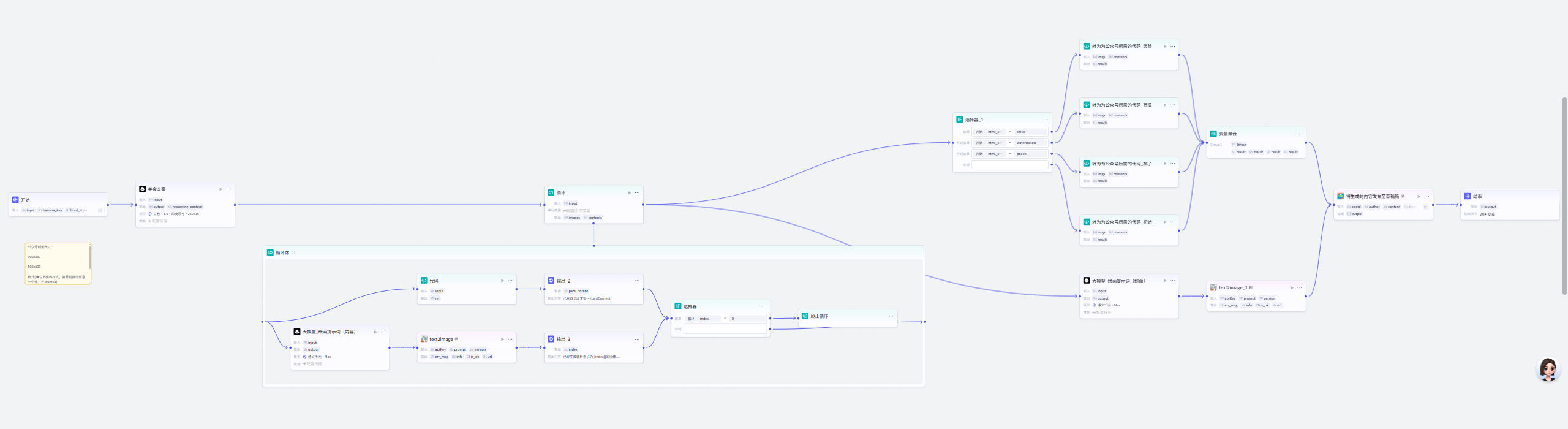1568x429 pixels.
Task: Click code icon of 转为公众号所需的代码_西瓜
Action: pos(1087,105)
